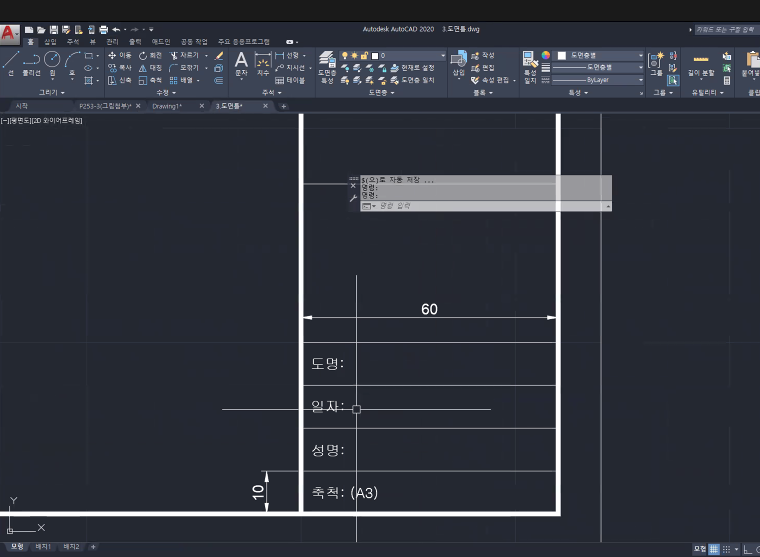Click the Erase pencil-eraser icon
This screenshot has height=557, width=760.
point(219,56)
